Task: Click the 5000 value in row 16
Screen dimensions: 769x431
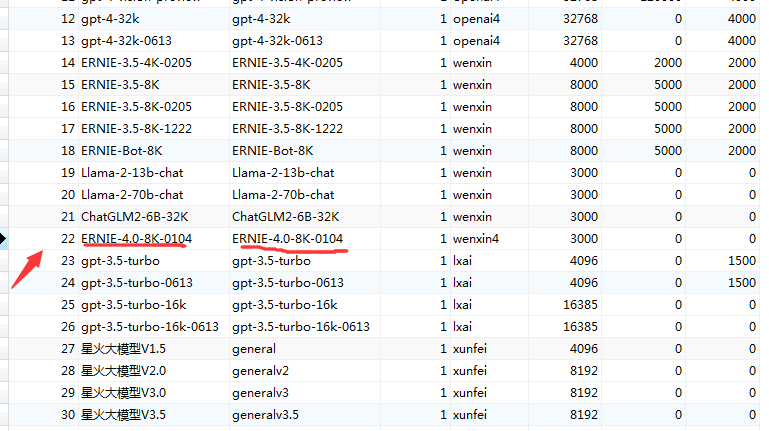Action: coord(667,107)
